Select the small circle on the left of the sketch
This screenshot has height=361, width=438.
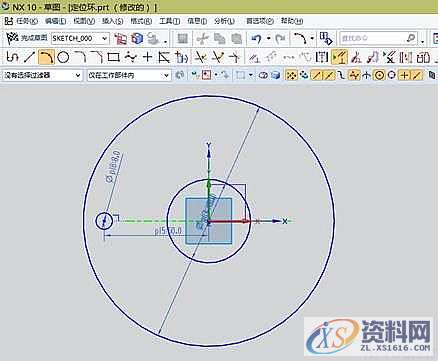tap(104, 221)
